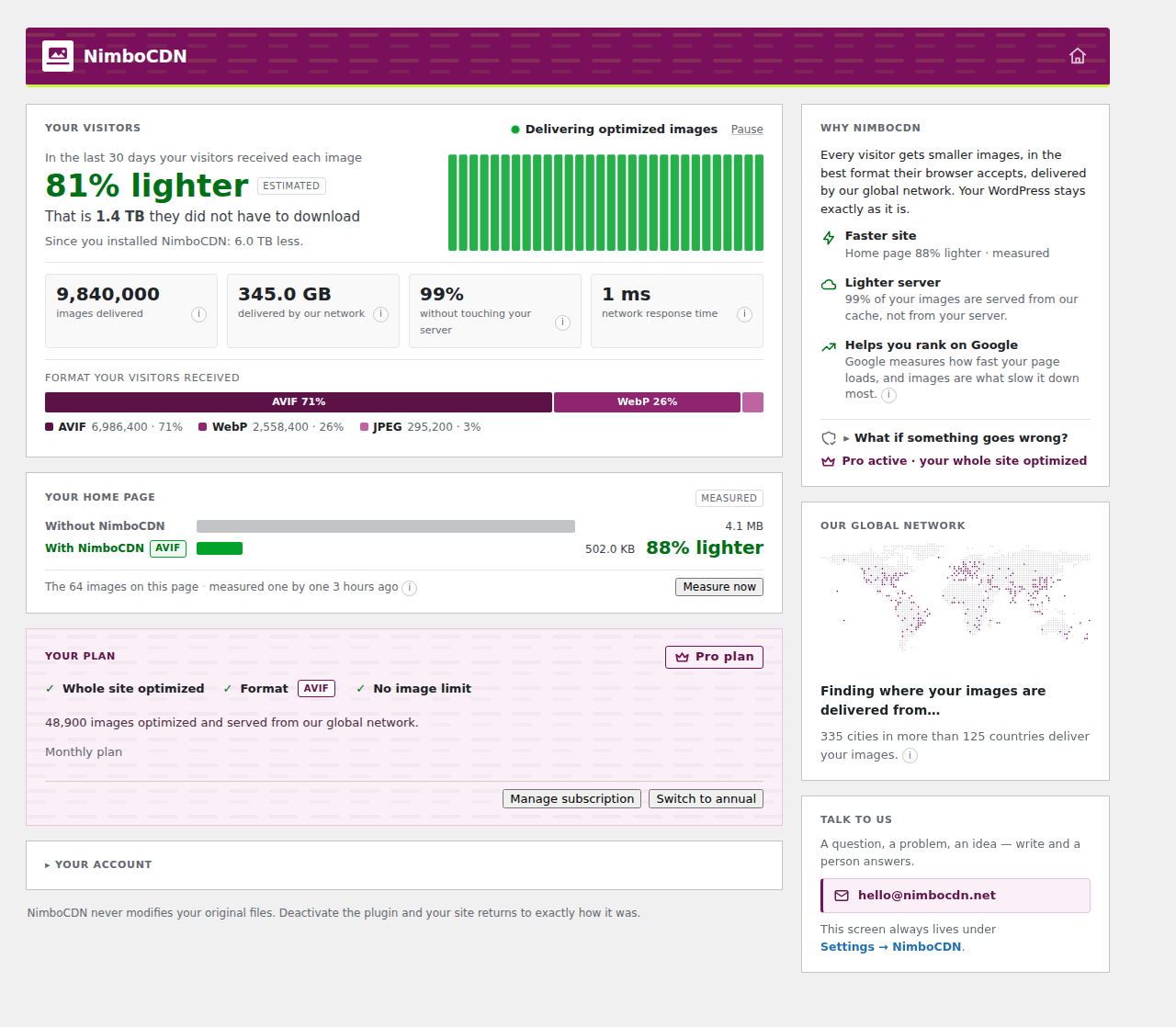Screen dimensions: 1176x1027
Task: Click info icon after deliver your images text
Action: click(910, 755)
